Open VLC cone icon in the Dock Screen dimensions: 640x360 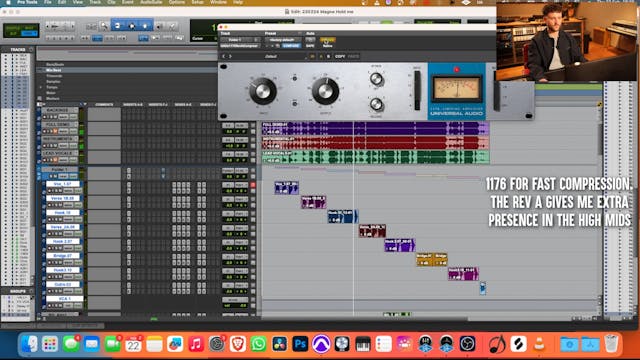coord(539,344)
